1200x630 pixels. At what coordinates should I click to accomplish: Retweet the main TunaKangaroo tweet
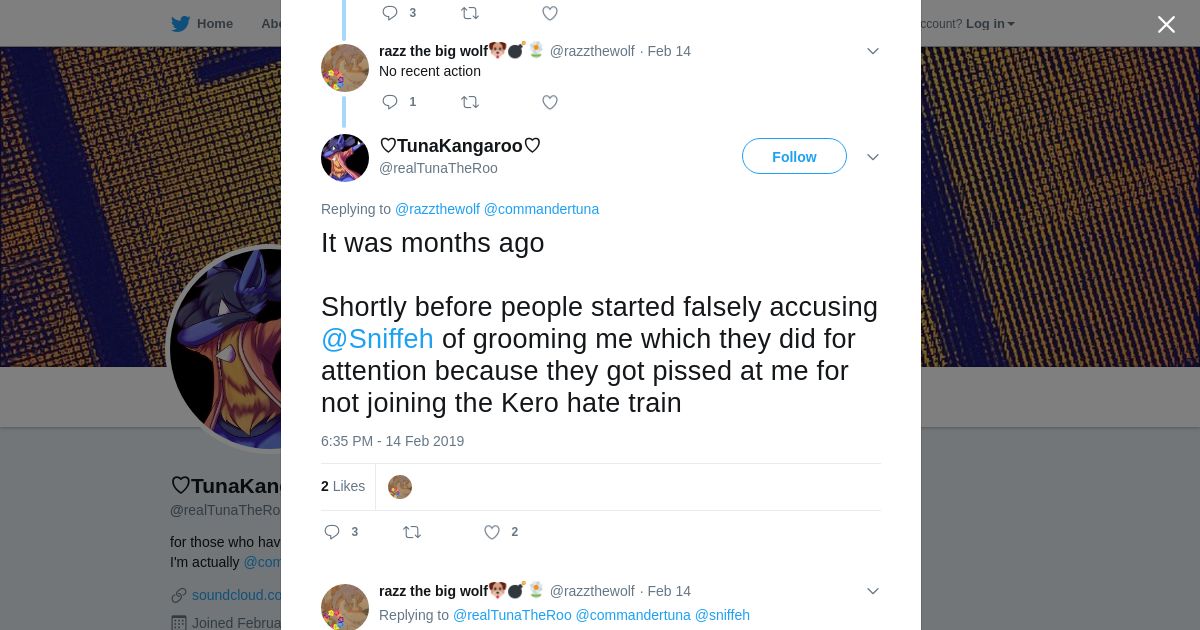412,532
